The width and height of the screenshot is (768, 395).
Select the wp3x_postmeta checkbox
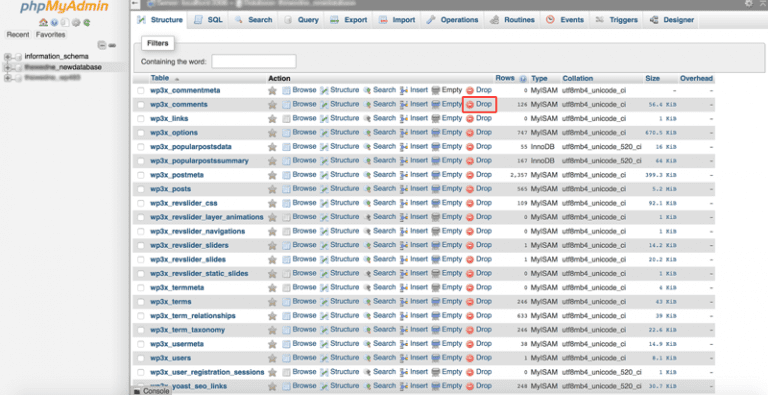(141, 175)
